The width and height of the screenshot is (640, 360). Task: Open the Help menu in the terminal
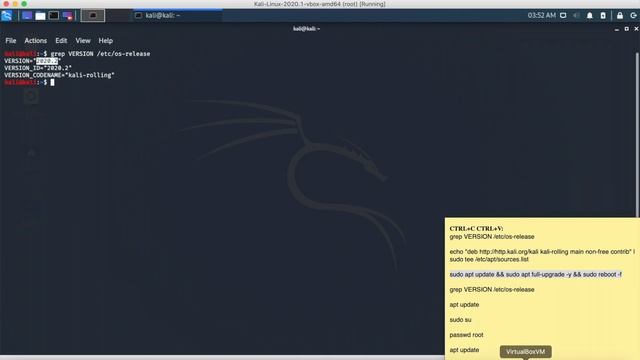pos(106,41)
